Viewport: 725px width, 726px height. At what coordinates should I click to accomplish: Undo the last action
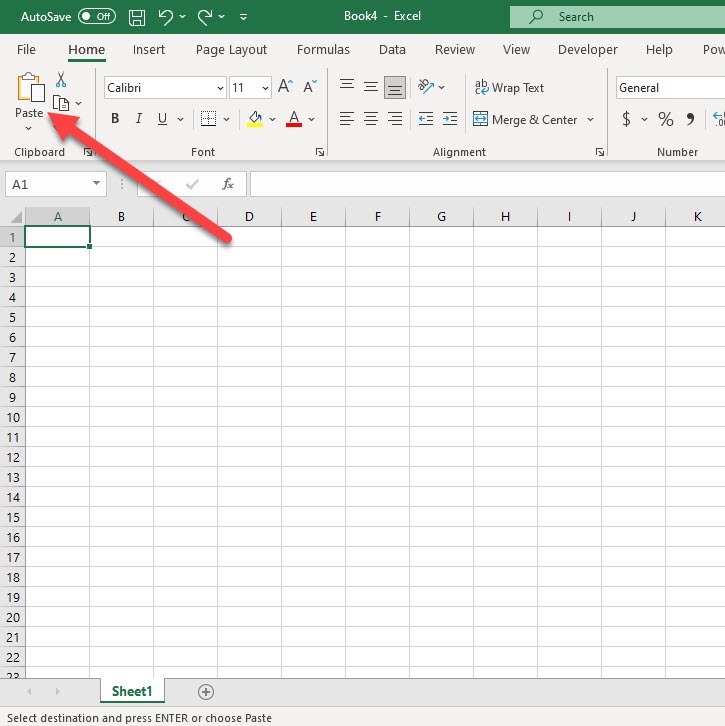pos(165,17)
